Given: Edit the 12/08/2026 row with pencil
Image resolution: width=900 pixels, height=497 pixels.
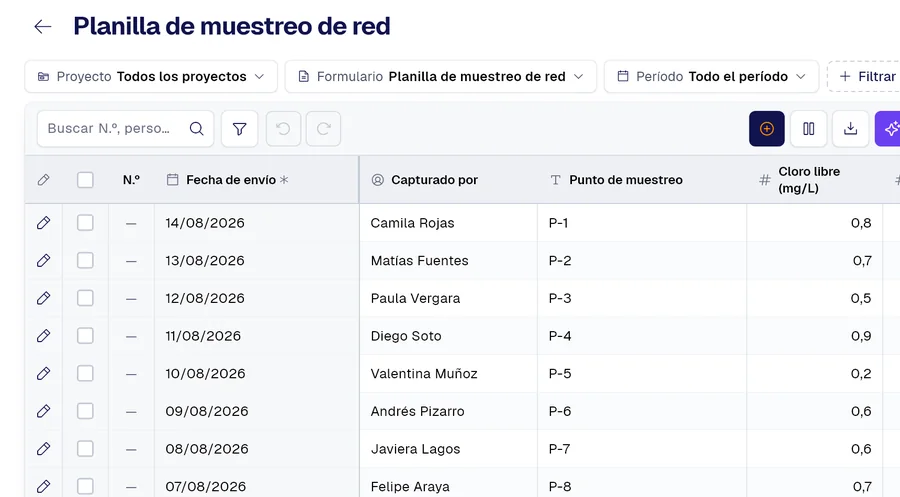Looking at the screenshot, I should coord(44,298).
